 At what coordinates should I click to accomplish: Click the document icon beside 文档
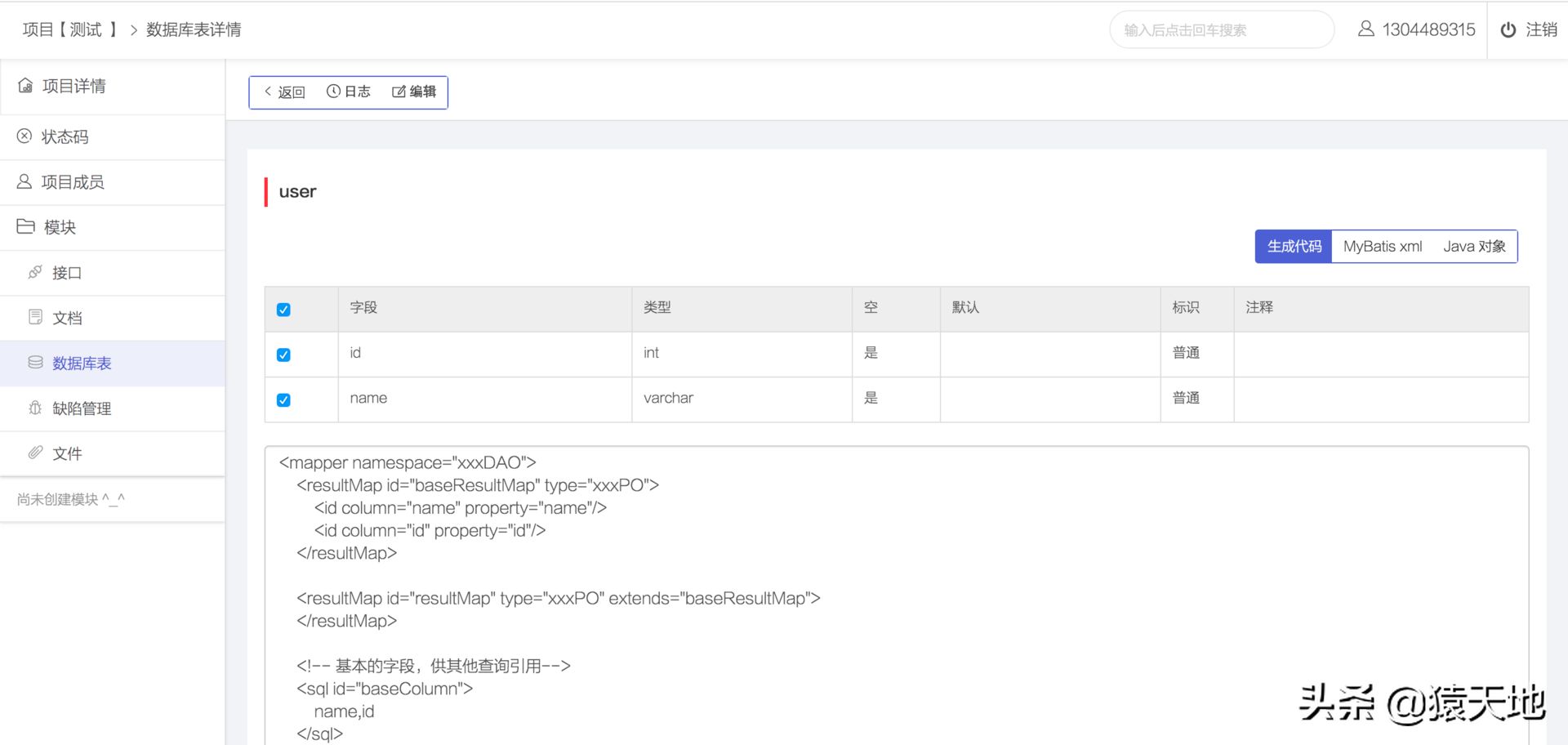[x=35, y=317]
